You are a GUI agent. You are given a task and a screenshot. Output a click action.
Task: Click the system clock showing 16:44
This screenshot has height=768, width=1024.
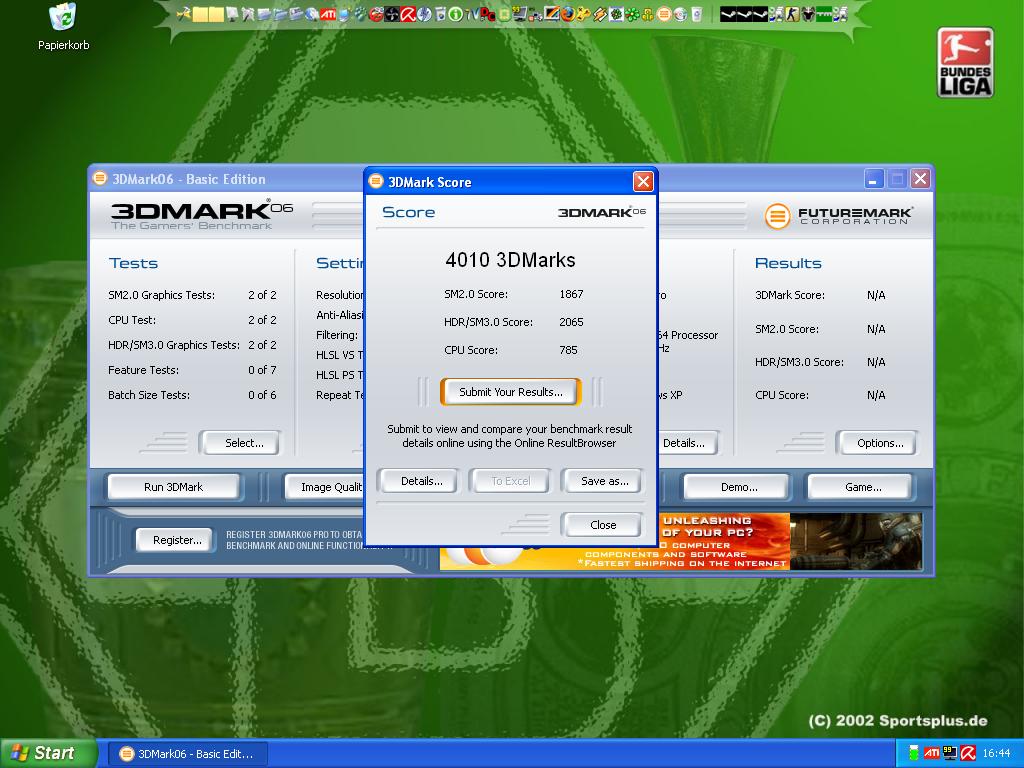tap(996, 754)
